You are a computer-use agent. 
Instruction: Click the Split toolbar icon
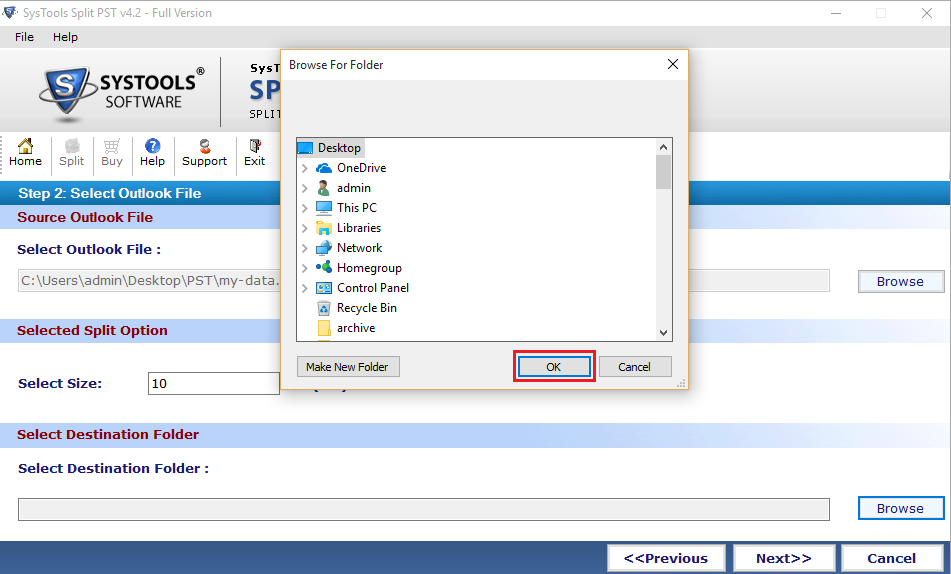click(x=72, y=146)
